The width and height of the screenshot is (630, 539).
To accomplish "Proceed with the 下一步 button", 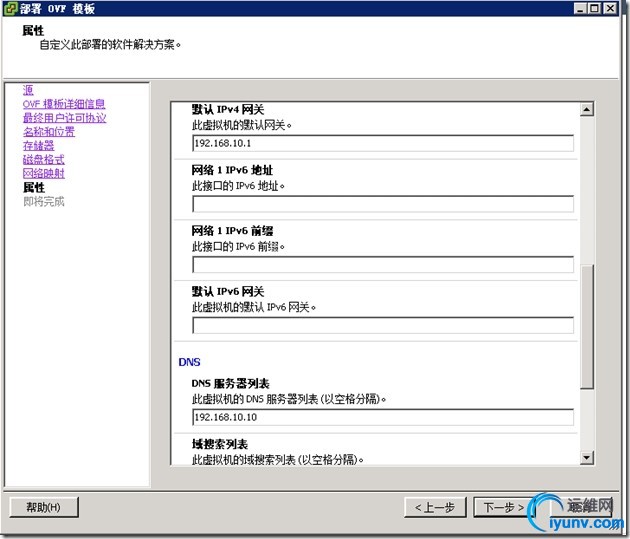I will coord(504,507).
